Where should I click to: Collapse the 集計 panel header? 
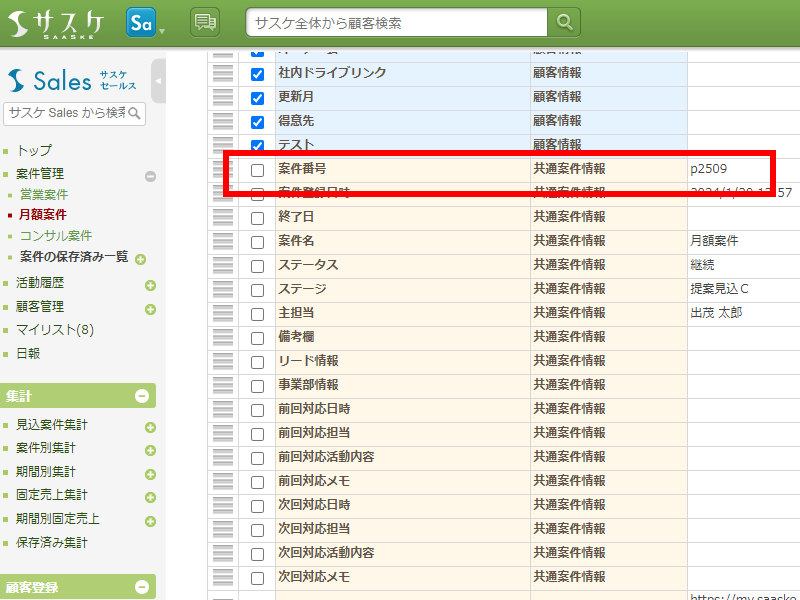142,396
